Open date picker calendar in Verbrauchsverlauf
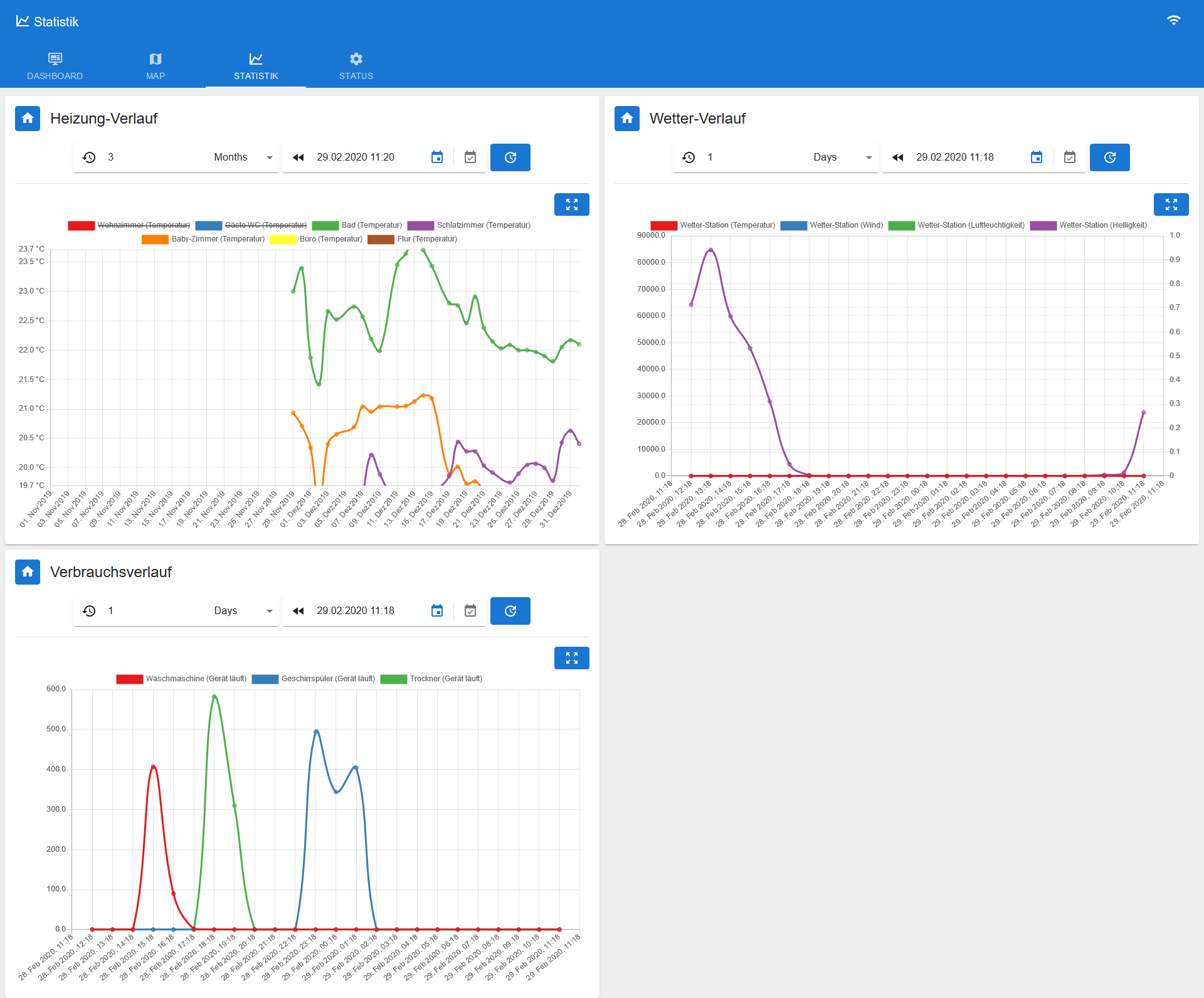Image resolution: width=1204 pixels, height=998 pixels. (437, 611)
